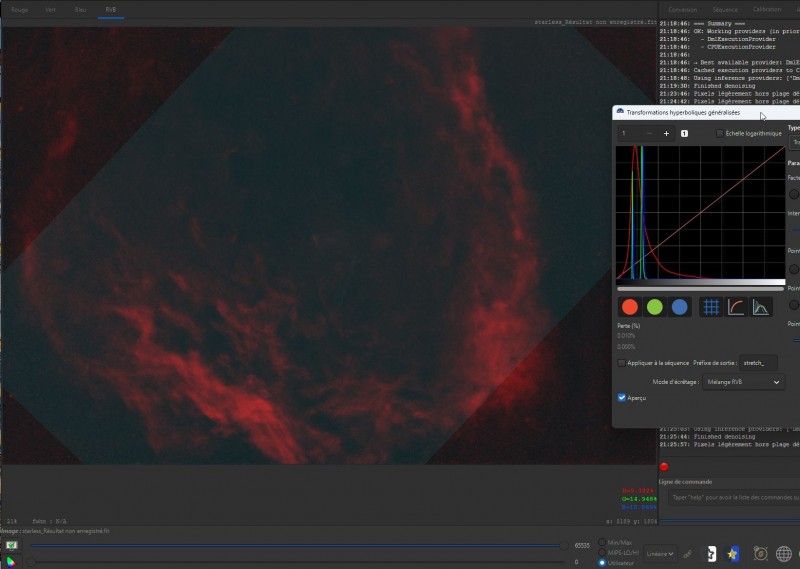Switch to the Rouge channel tab
The height and width of the screenshot is (569, 800).
pyautogui.click(x=19, y=10)
